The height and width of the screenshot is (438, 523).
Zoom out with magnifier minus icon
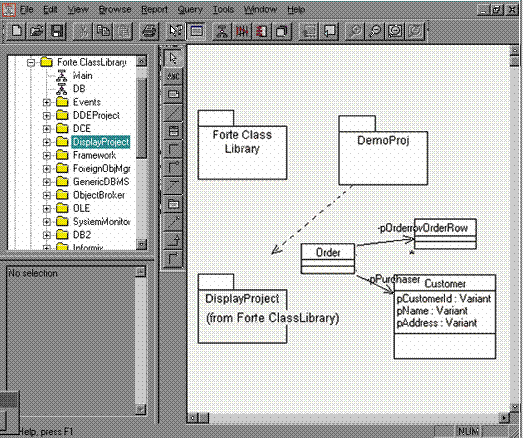point(376,31)
